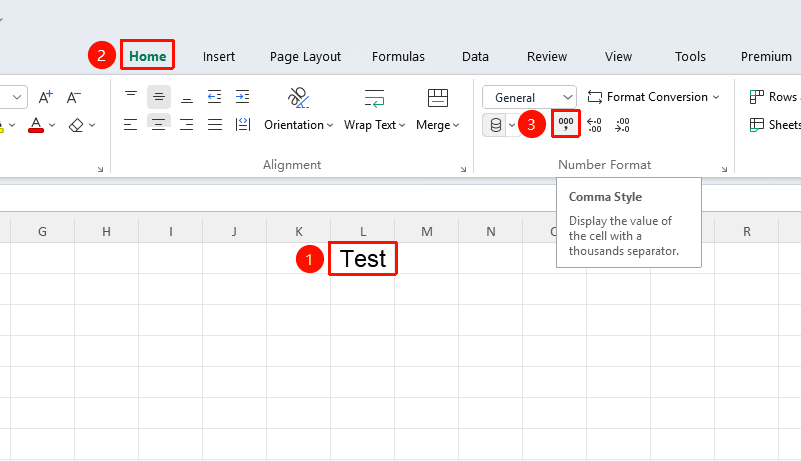The width and height of the screenshot is (801, 461).
Task: Open the Tools tab
Action: pyautogui.click(x=690, y=56)
